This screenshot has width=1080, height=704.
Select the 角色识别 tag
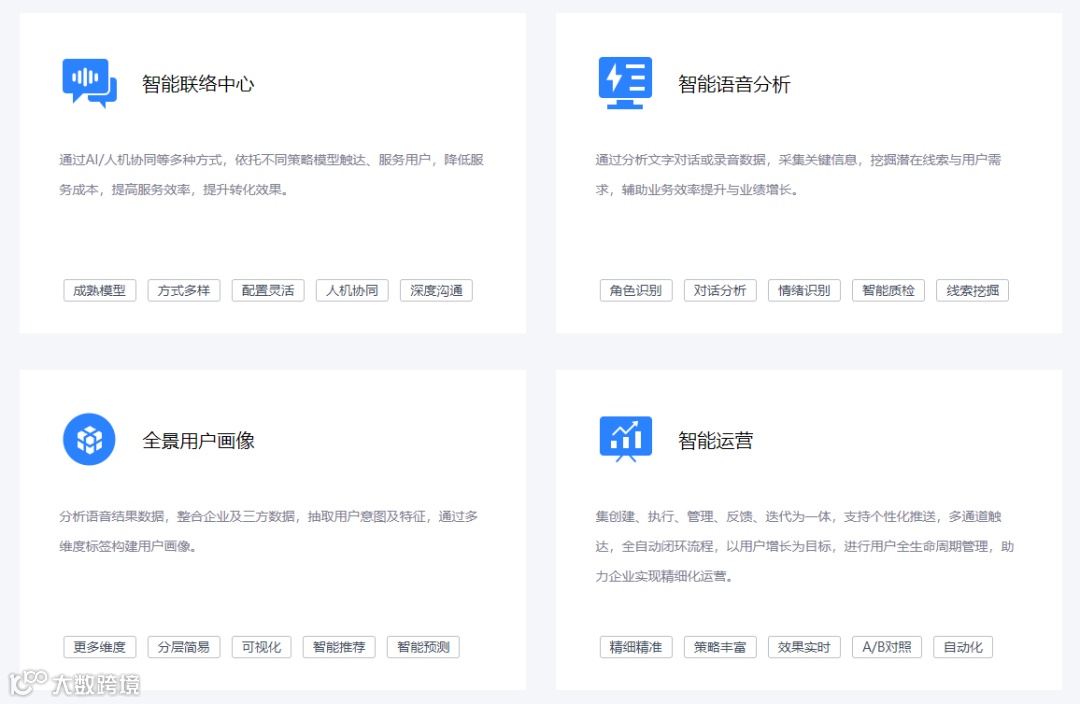[635, 290]
